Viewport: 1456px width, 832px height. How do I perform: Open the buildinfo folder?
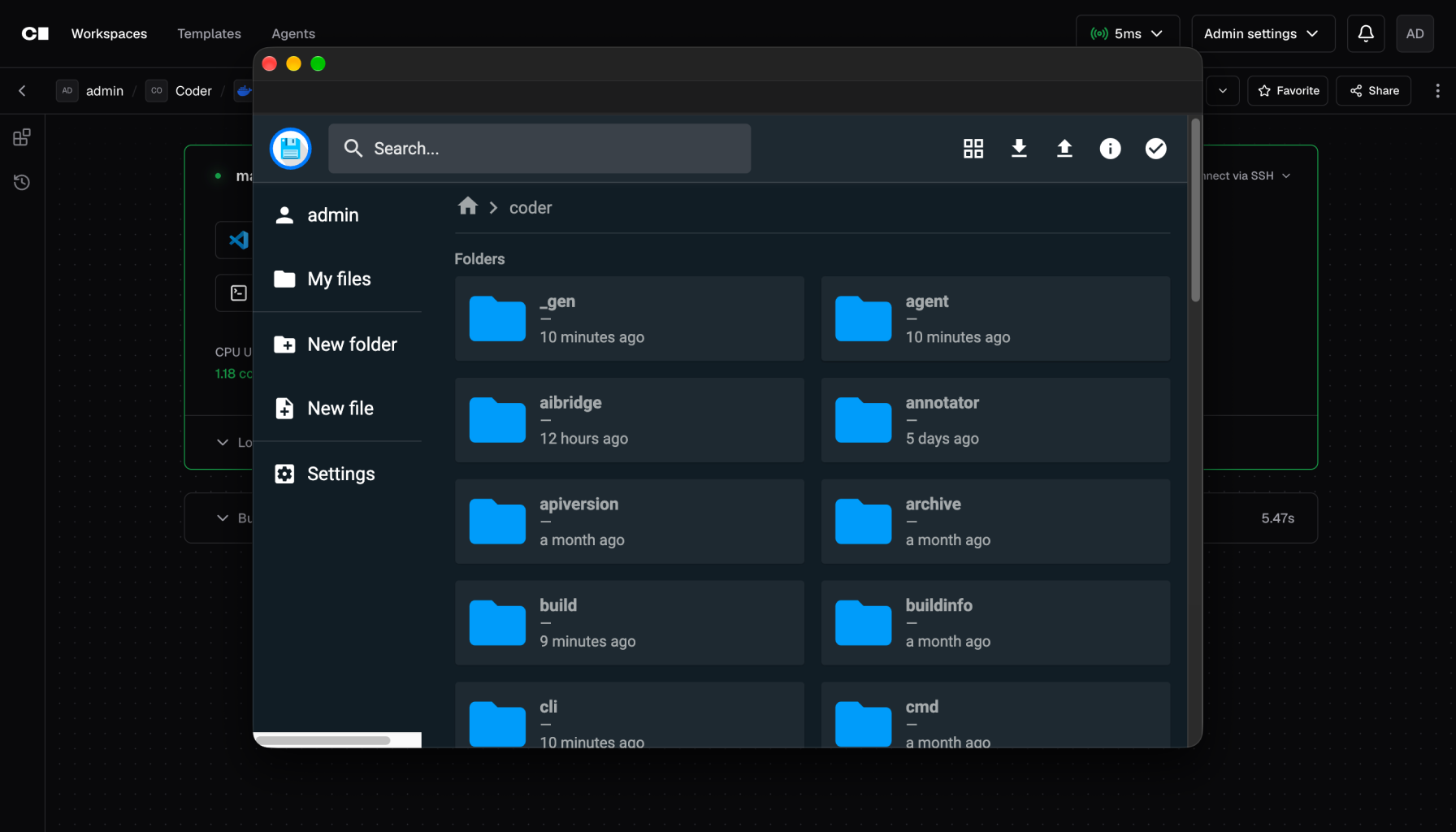click(995, 622)
